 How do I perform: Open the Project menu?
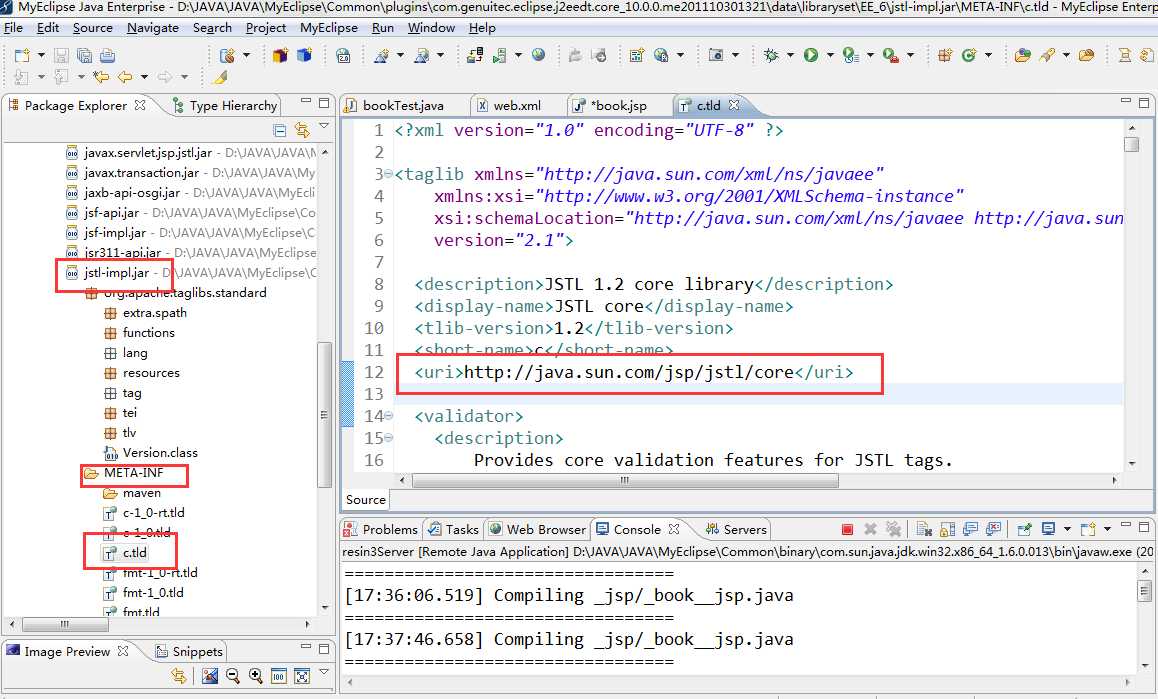pyautogui.click(x=266, y=27)
